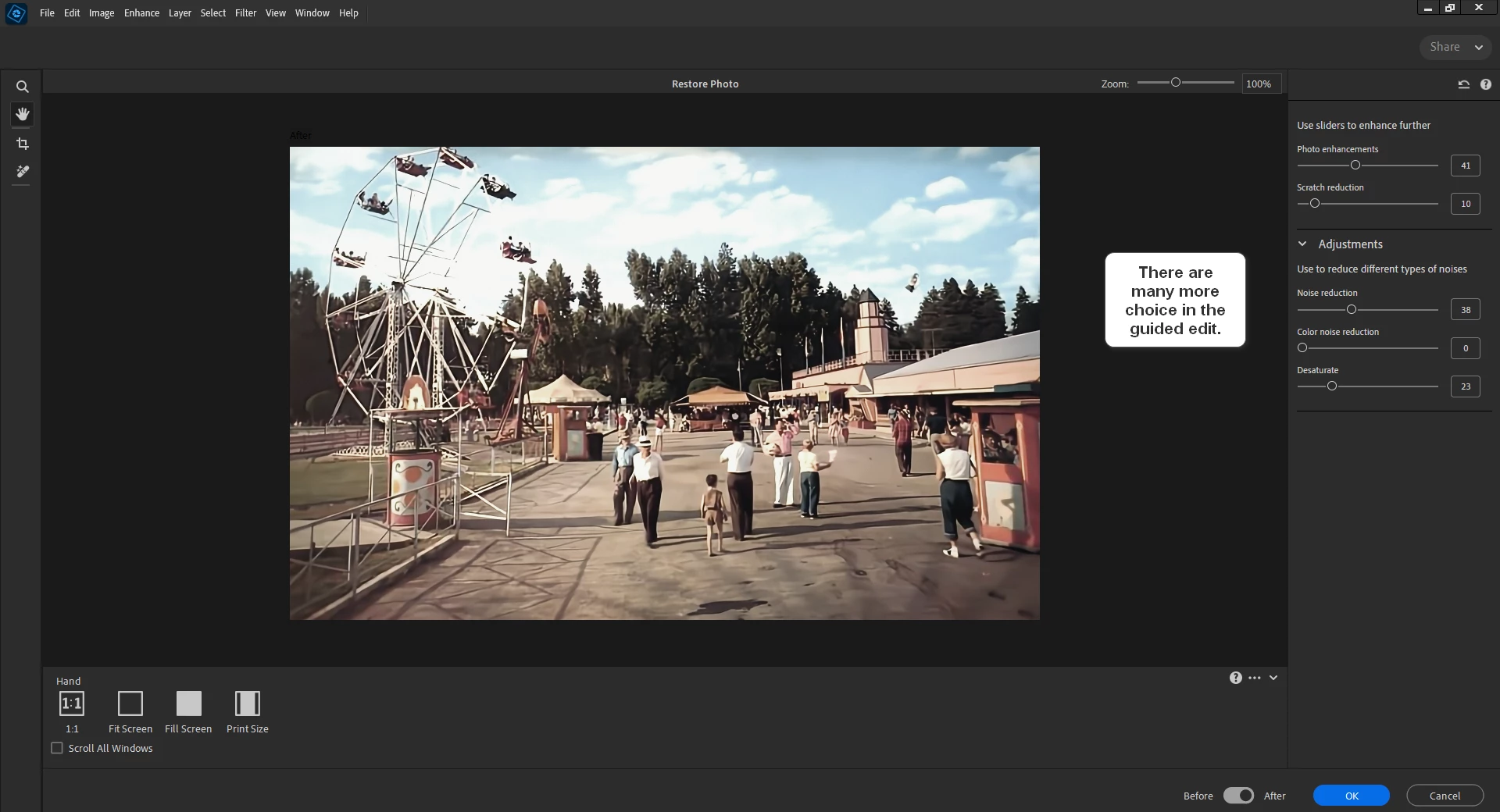Open help icon in right panel header
The width and height of the screenshot is (1500, 812).
click(x=1486, y=84)
